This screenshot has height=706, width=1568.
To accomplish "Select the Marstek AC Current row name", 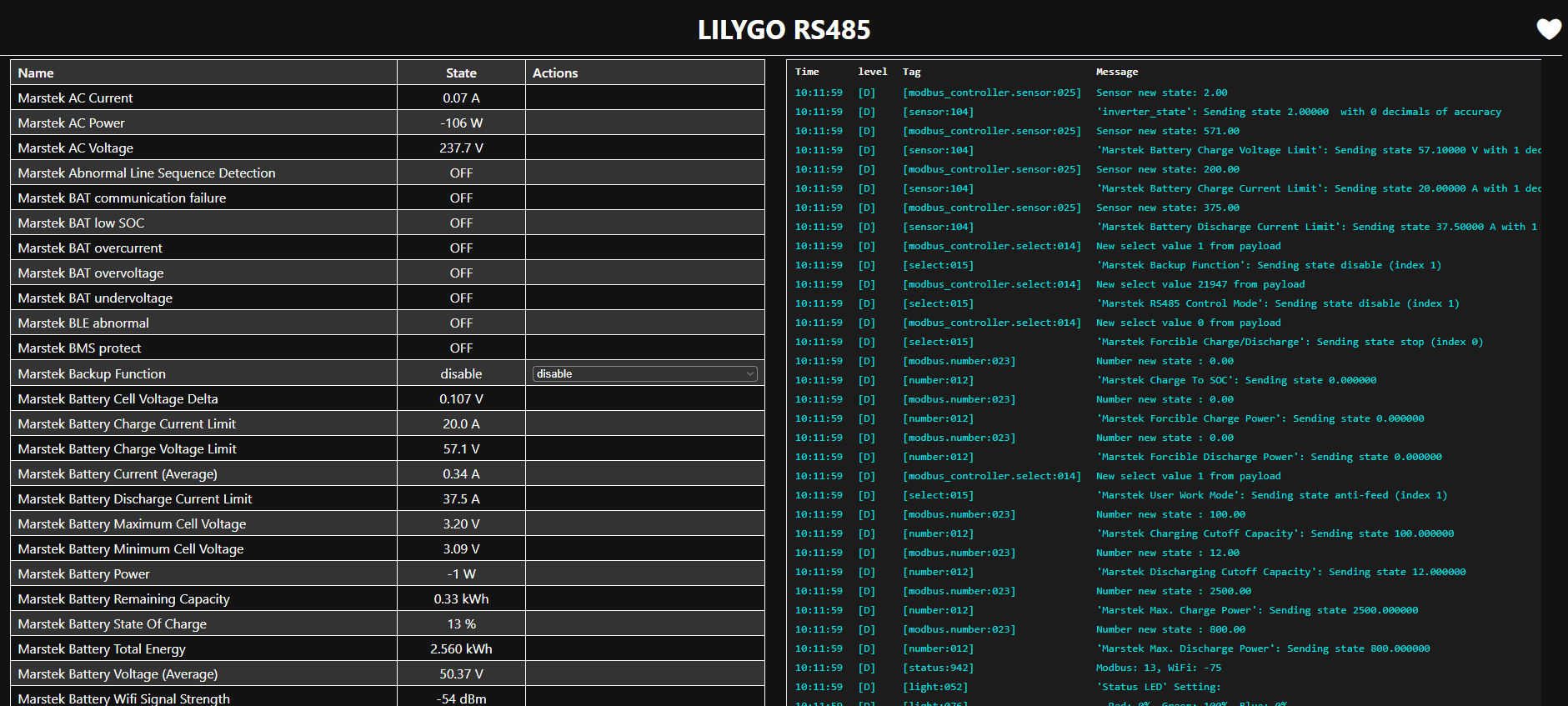I will click(x=75, y=98).
